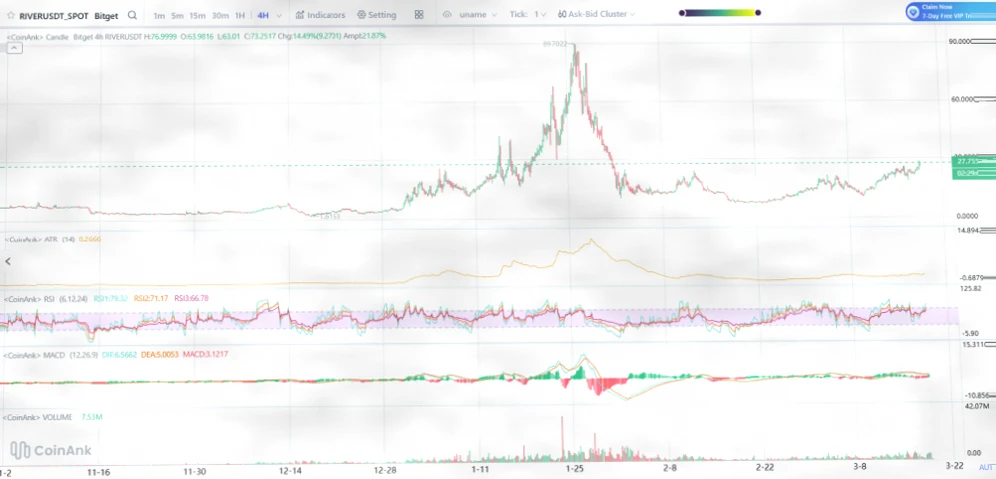Click the RSI (6,12,24) indicator label
Screen dimensions: 996x479
(47, 298)
